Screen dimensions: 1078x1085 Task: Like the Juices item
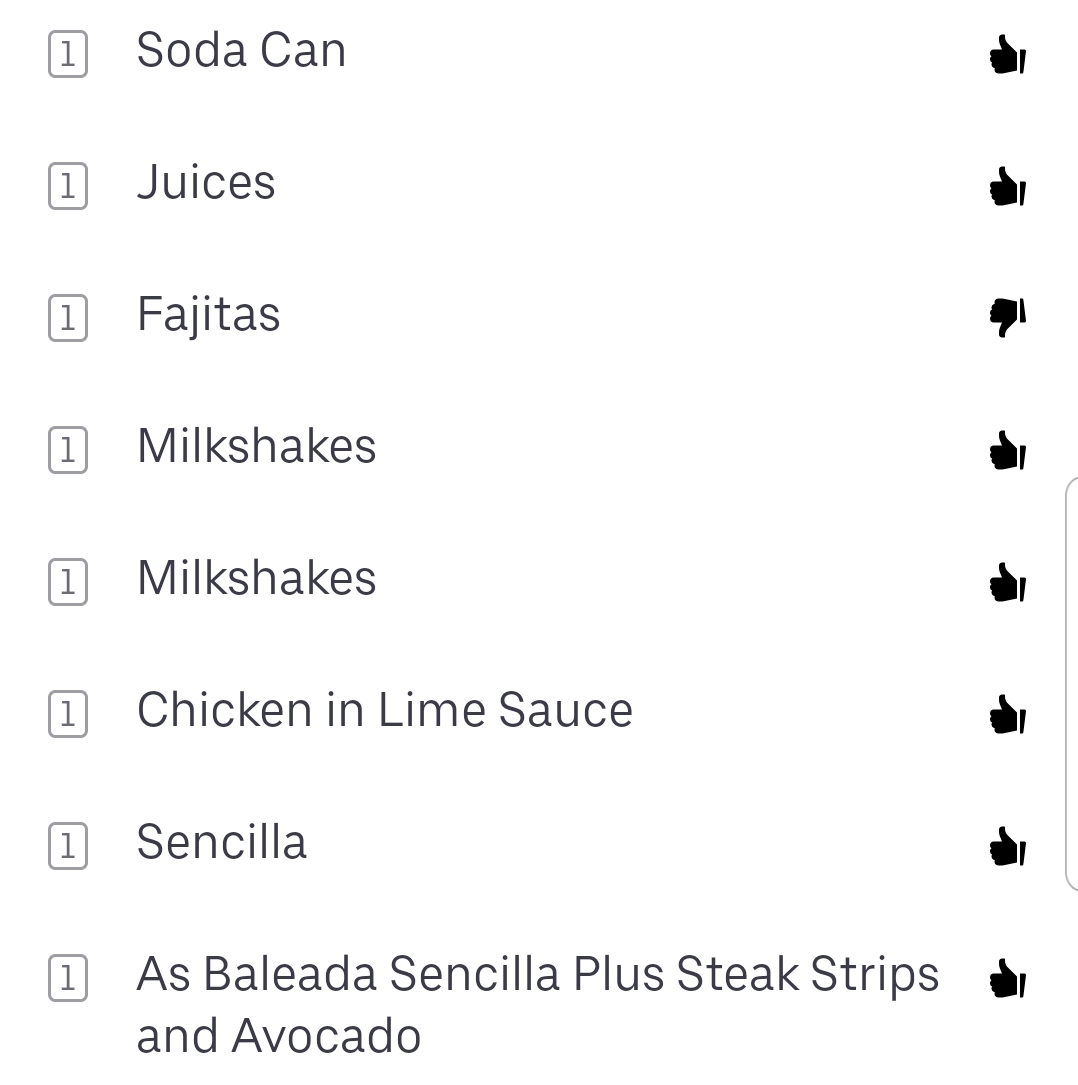[x=1006, y=186]
